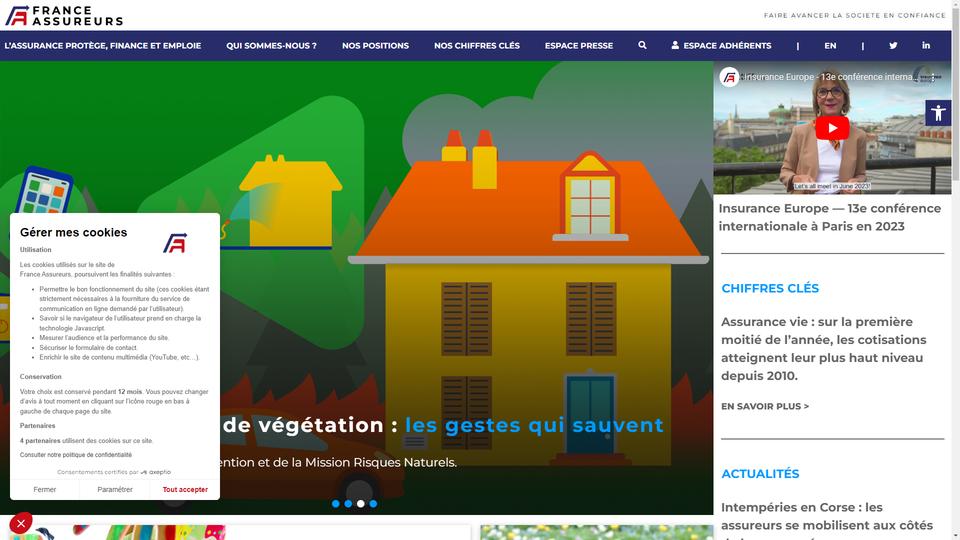
Task: Open the Nos positions menu
Action: (x=375, y=45)
